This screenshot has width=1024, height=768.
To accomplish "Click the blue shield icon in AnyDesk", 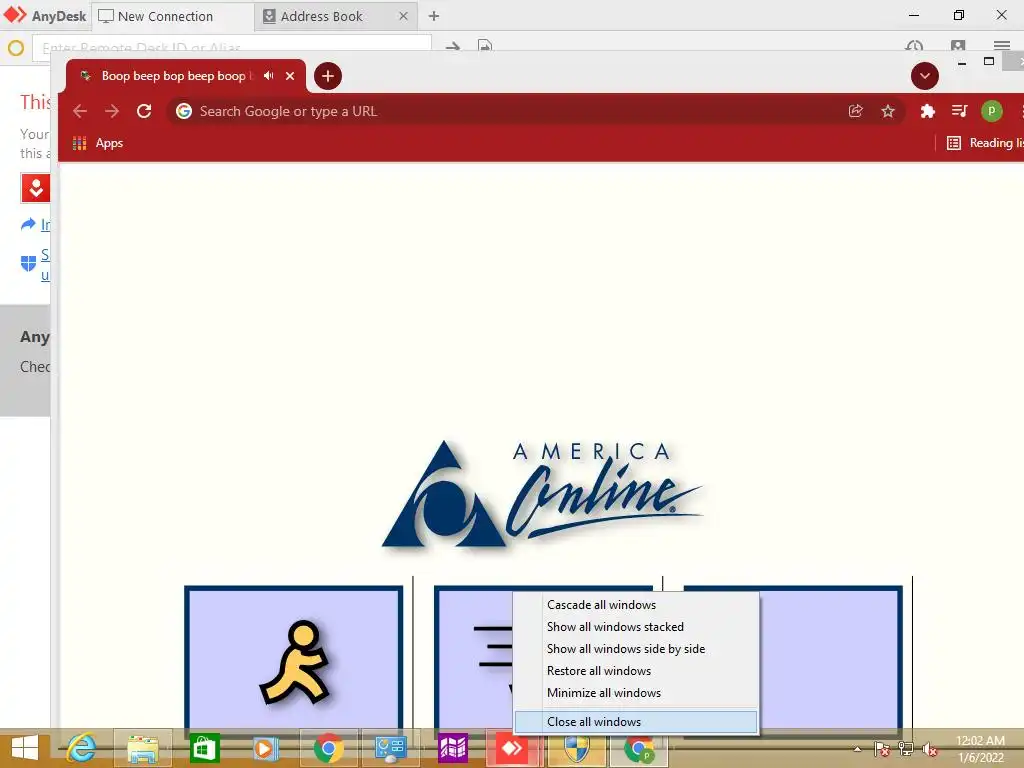I will 28,263.
